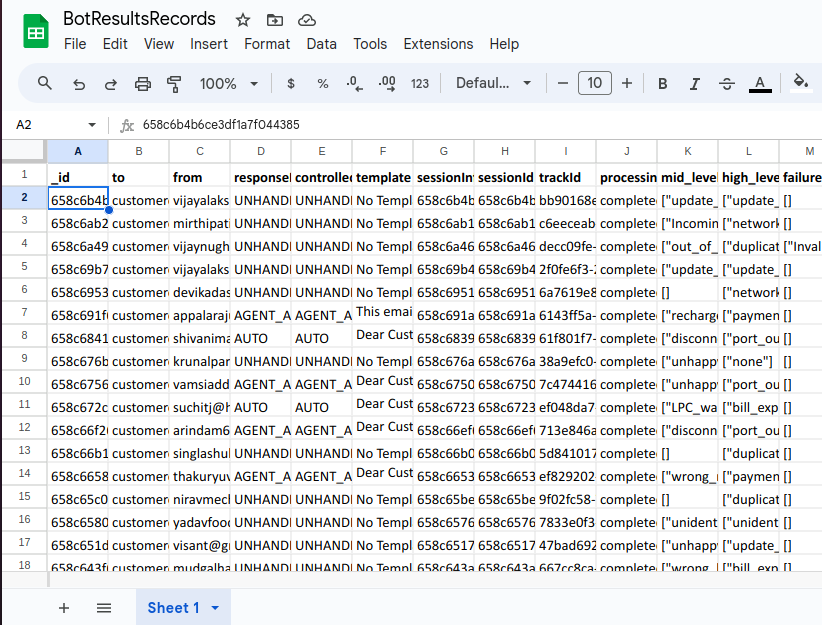Image resolution: width=822 pixels, height=625 pixels.
Task: Print the spreadsheet using printer icon
Action: click(143, 84)
